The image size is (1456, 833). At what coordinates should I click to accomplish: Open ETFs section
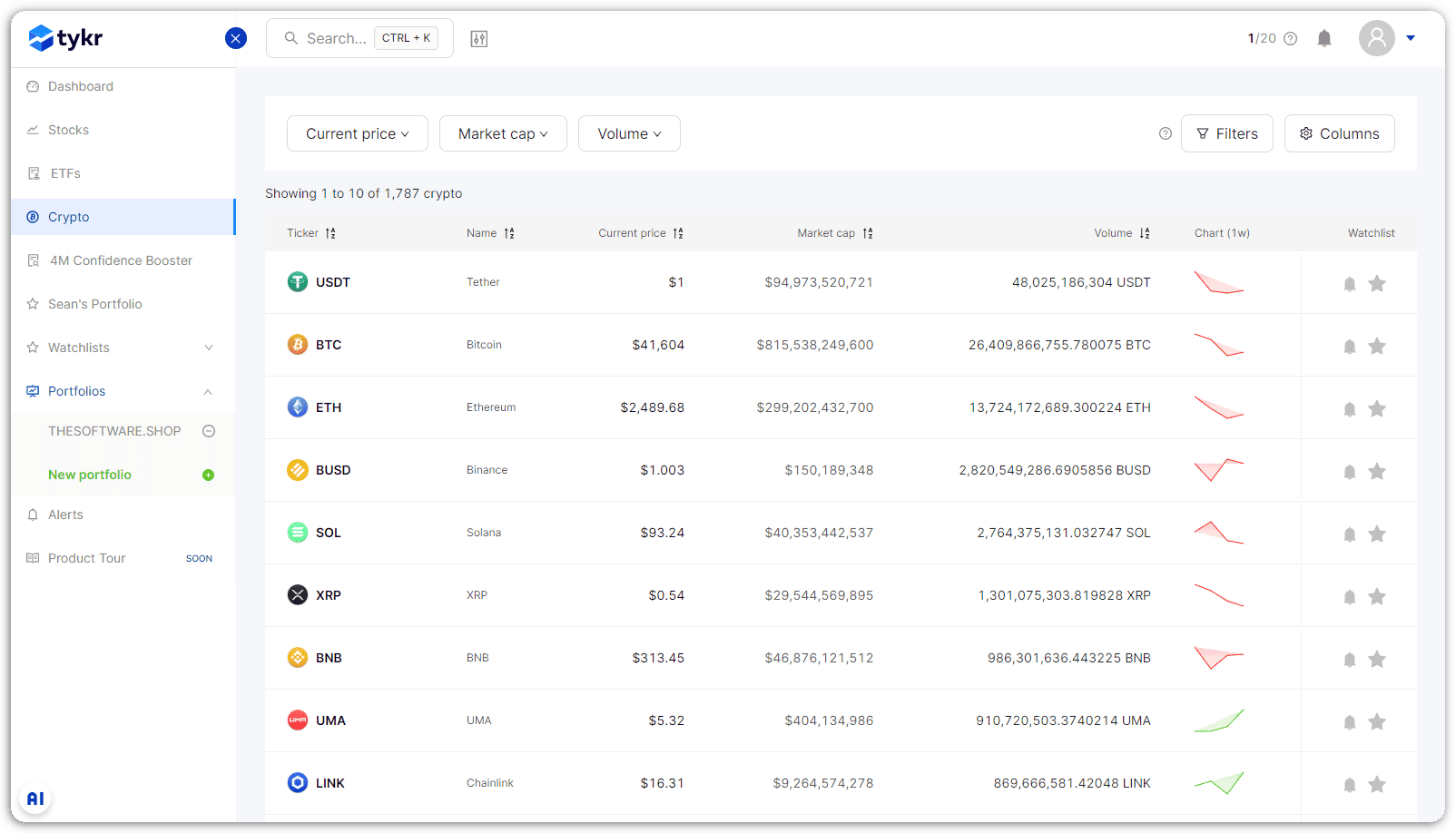pos(123,173)
